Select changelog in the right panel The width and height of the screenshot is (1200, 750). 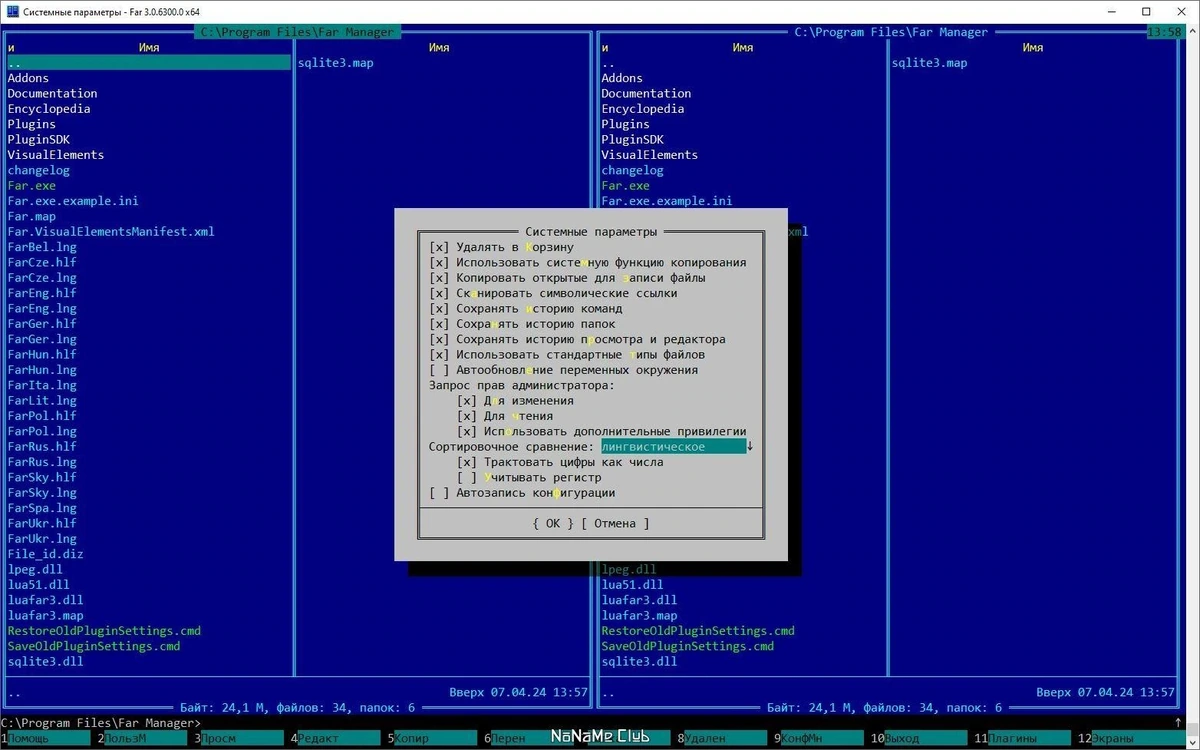[x=632, y=170]
